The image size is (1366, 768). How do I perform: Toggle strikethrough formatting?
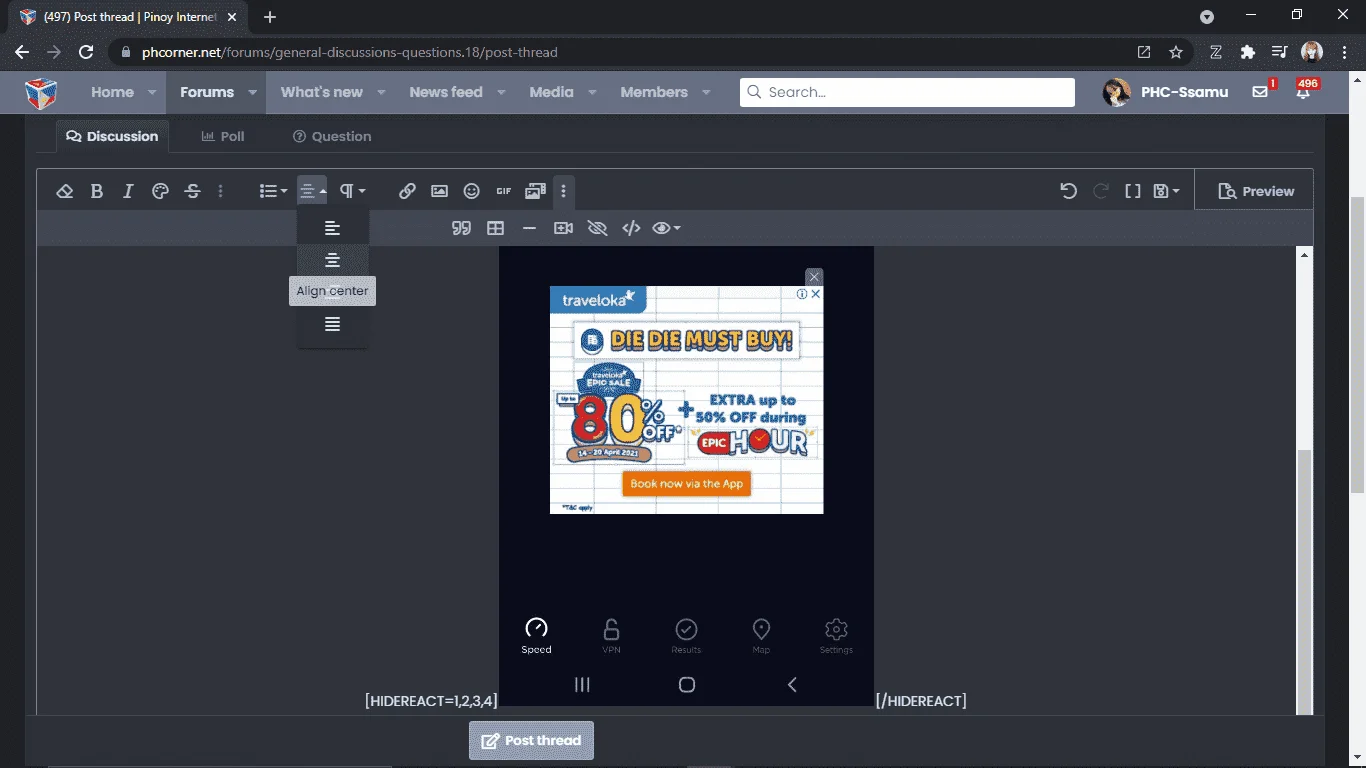[192, 191]
